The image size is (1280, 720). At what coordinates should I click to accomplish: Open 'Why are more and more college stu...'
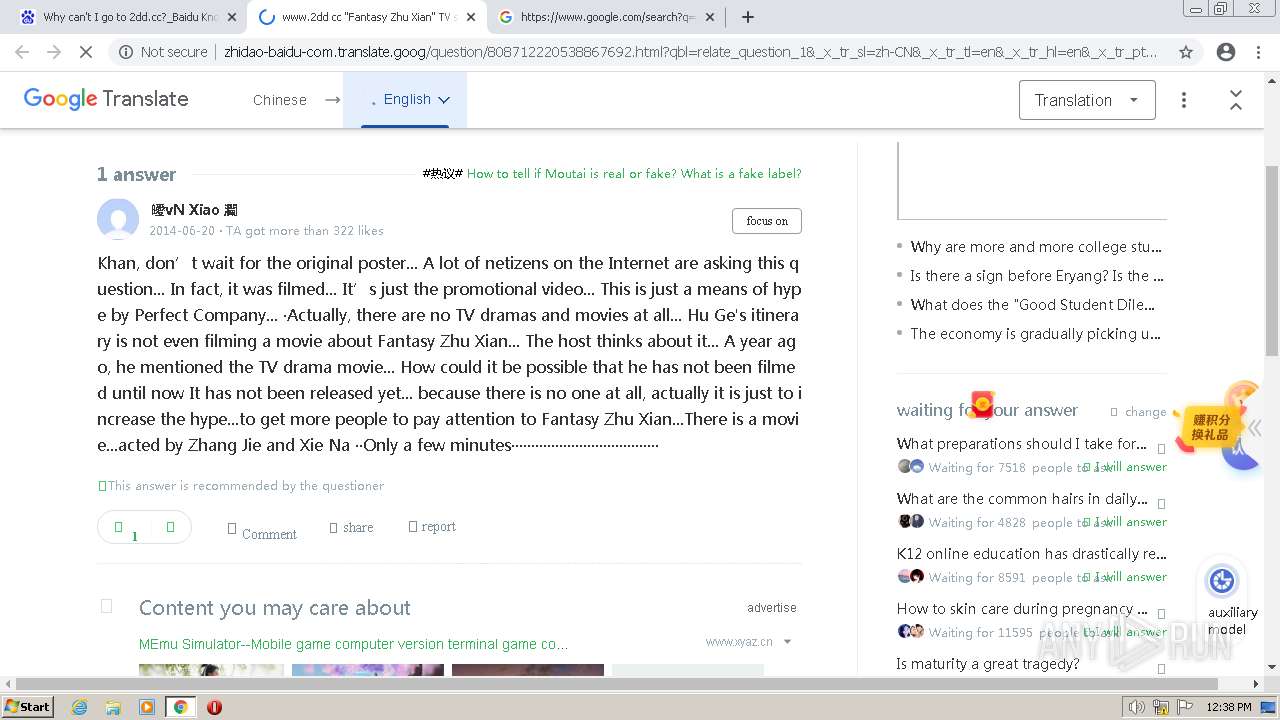tap(1036, 247)
